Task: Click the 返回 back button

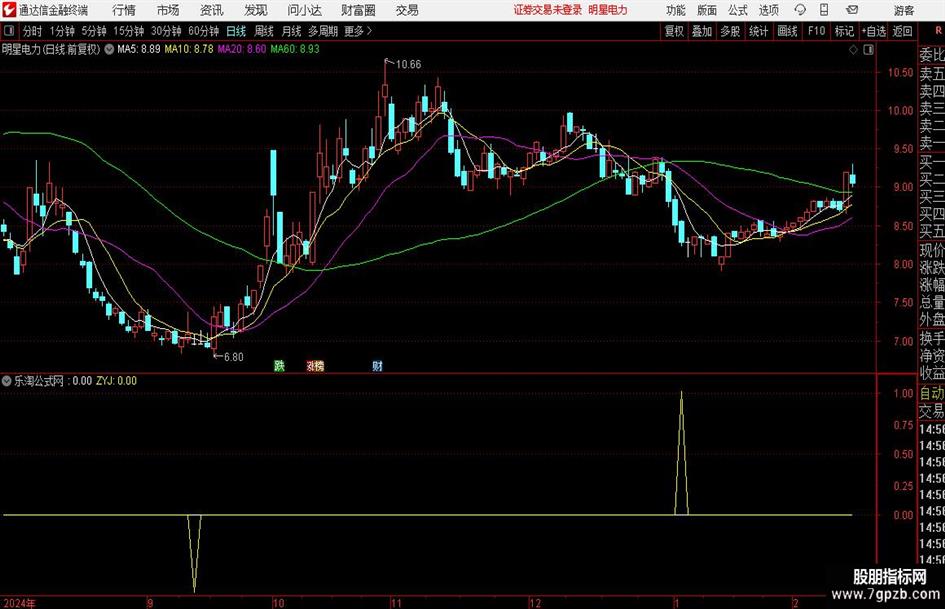Action: point(902,31)
